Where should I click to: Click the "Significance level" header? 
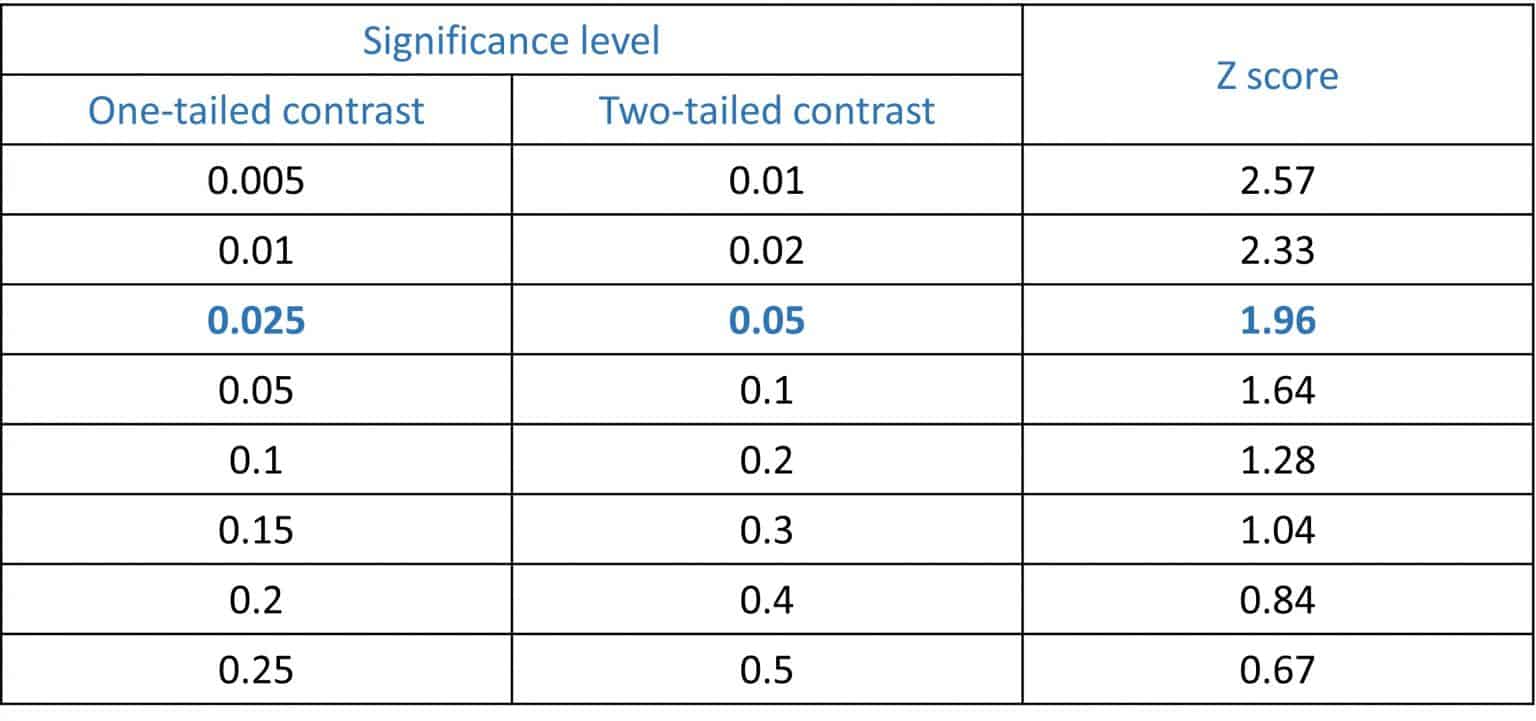pos(511,41)
